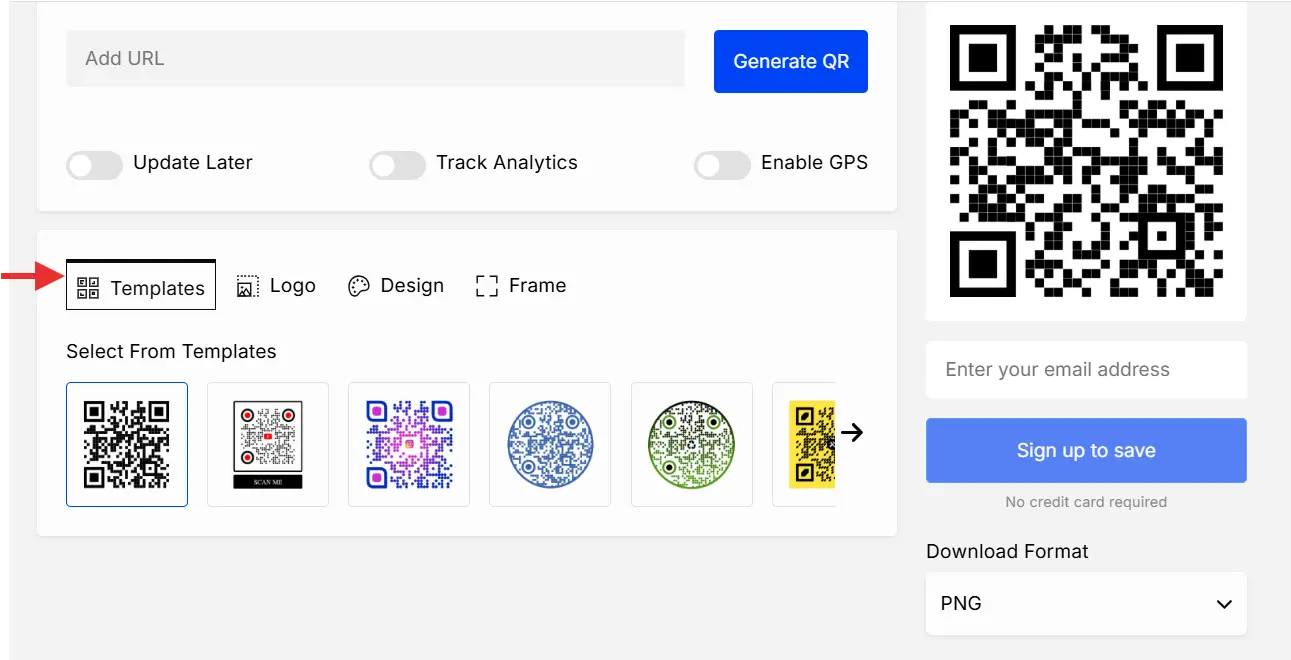
Task: Open the Design tab
Action: pyautogui.click(x=396, y=286)
